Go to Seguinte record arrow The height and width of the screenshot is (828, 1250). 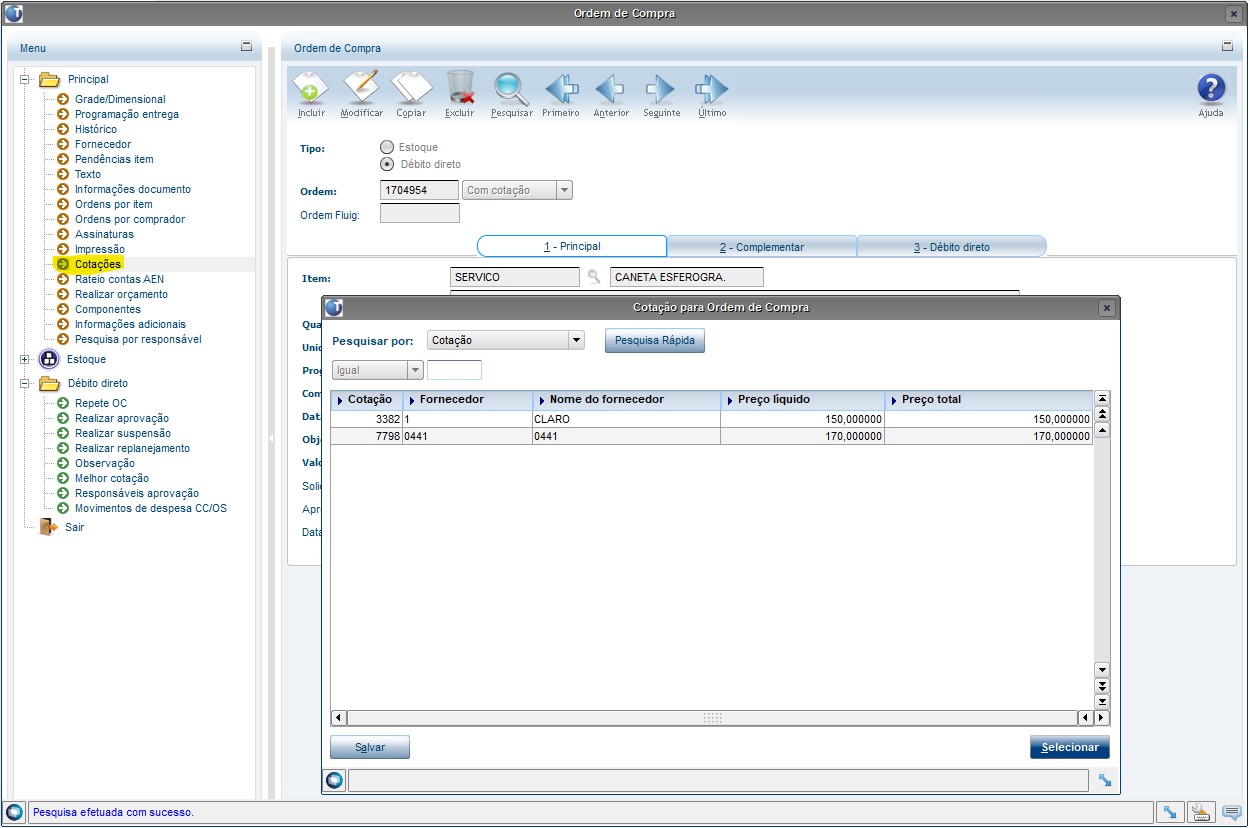(x=660, y=89)
